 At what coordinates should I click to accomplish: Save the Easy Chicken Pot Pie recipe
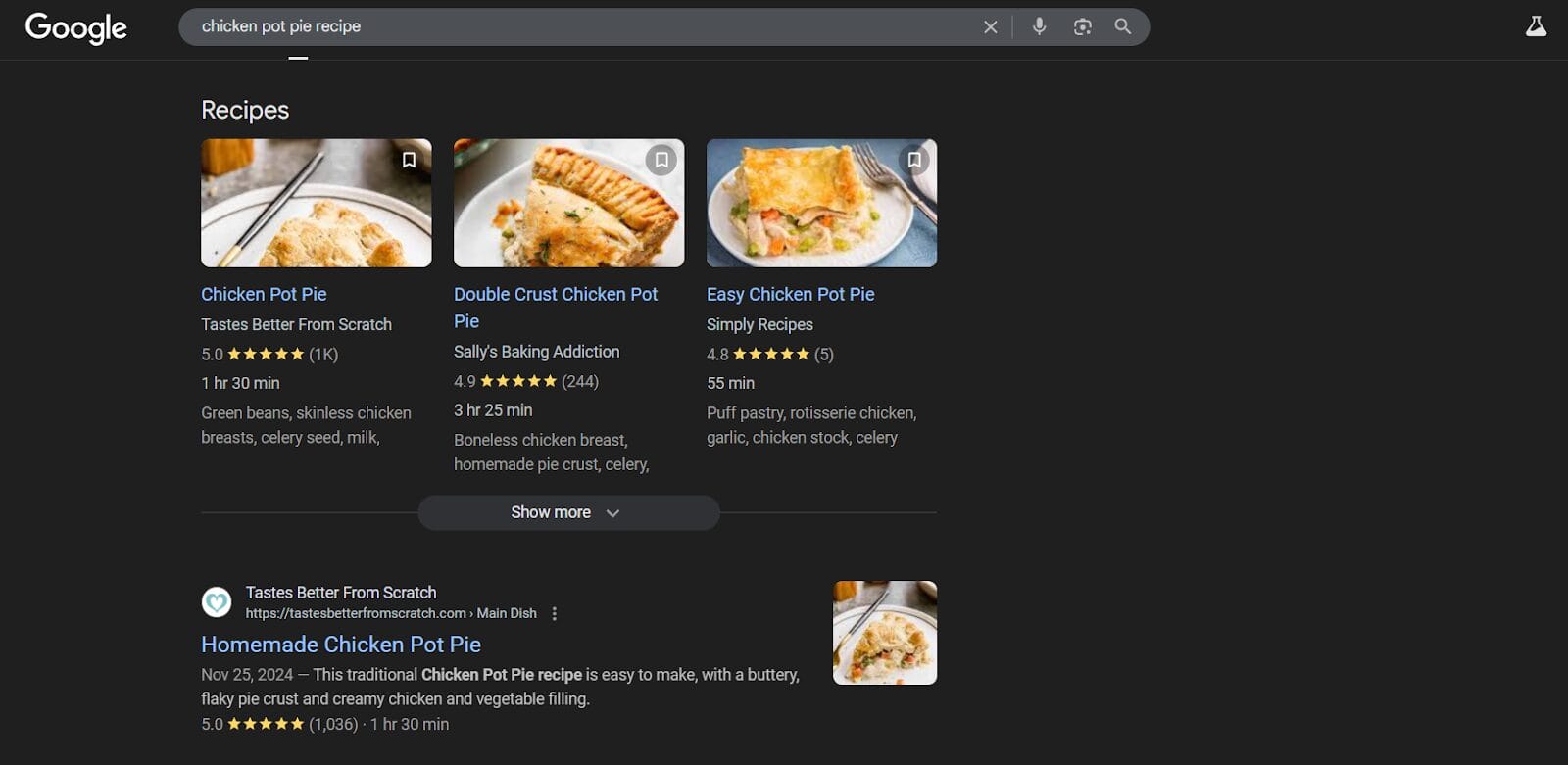[x=915, y=160]
